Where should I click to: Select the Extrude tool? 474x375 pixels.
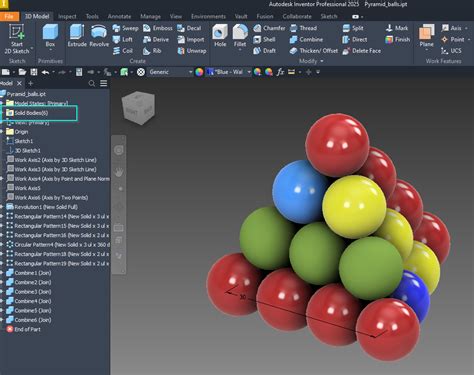(x=77, y=36)
